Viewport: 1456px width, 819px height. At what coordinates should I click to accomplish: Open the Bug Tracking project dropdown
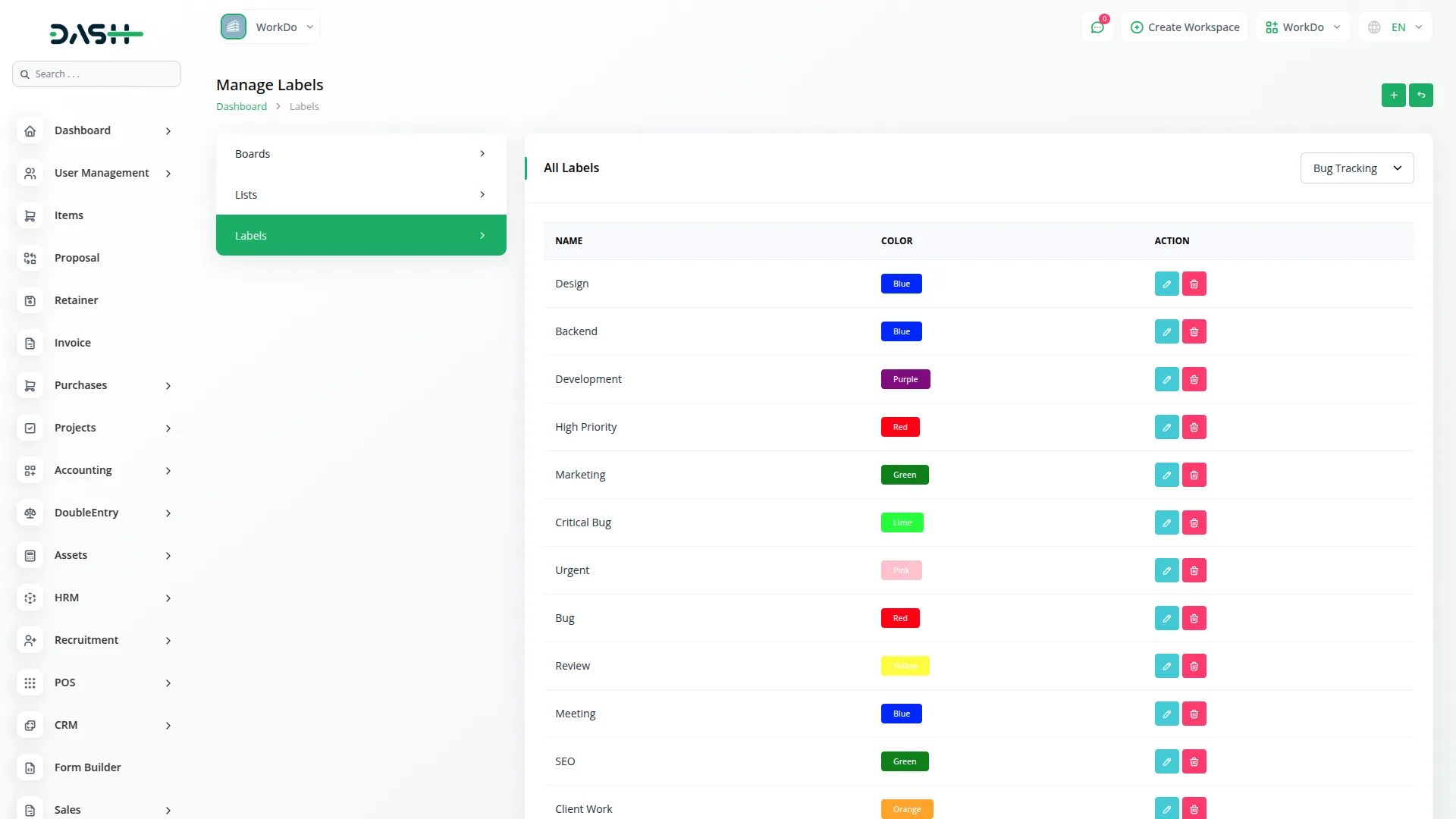(x=1357, y=168)
